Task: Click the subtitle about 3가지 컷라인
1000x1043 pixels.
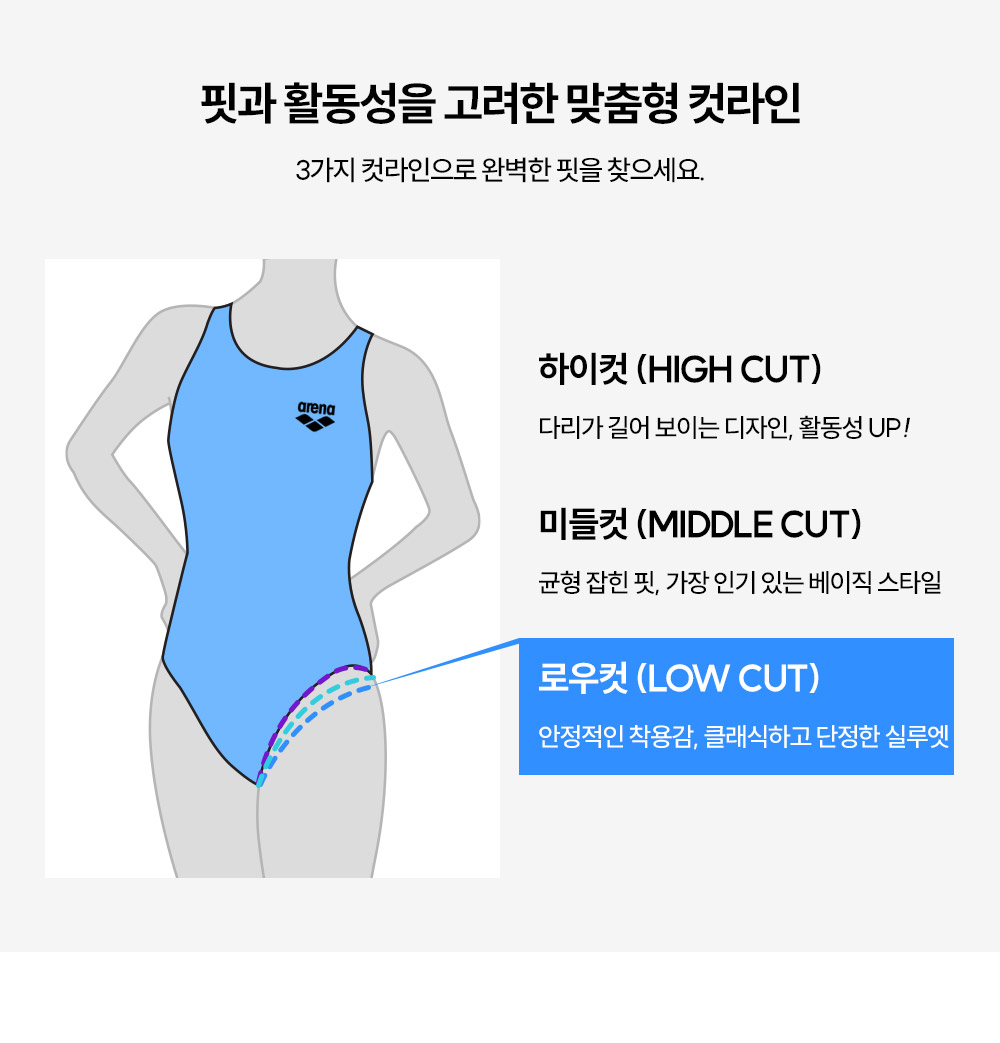Action: (x=500, y=170)
